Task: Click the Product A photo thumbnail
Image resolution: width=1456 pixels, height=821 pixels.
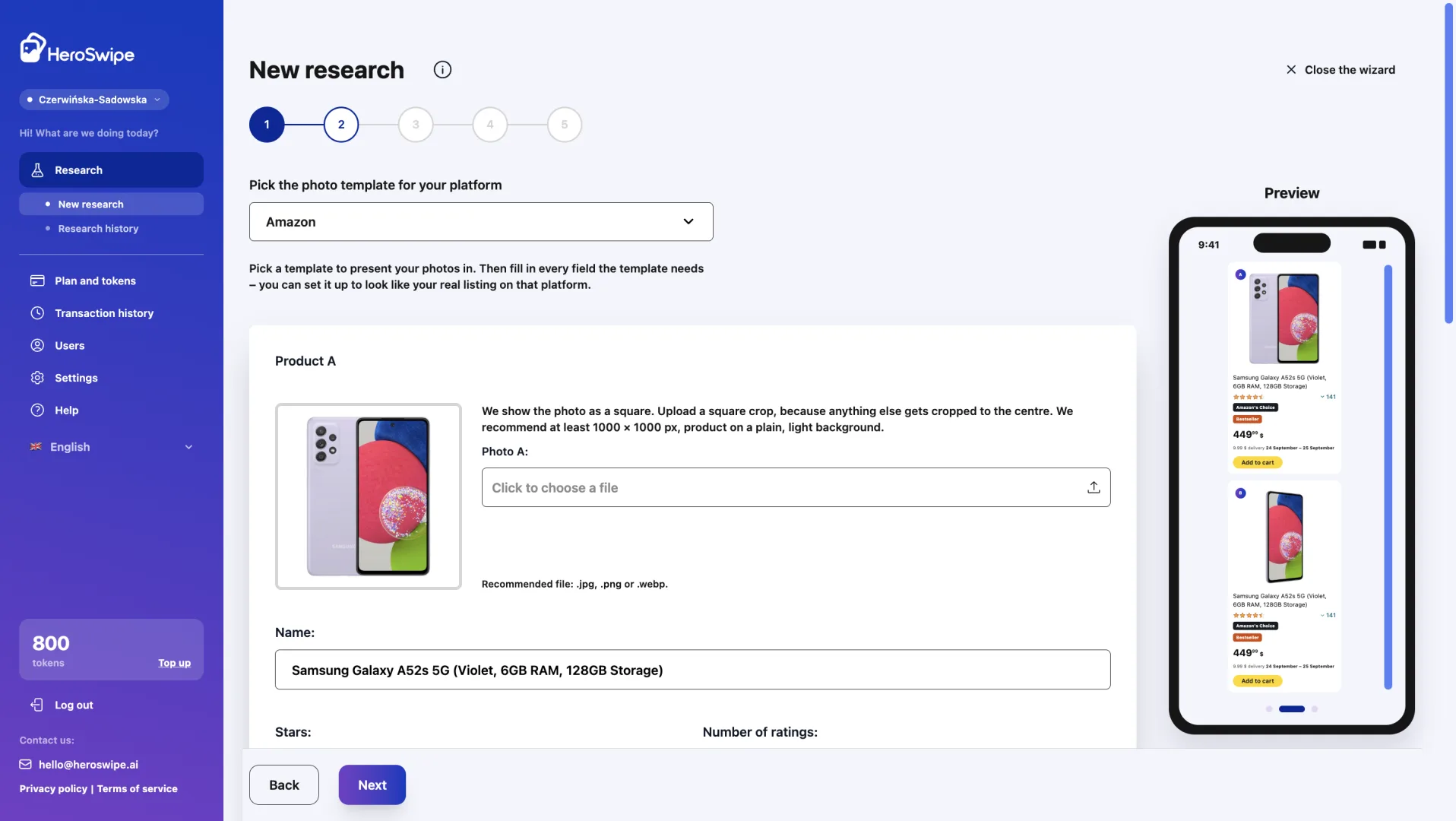Action: point(369,496)
